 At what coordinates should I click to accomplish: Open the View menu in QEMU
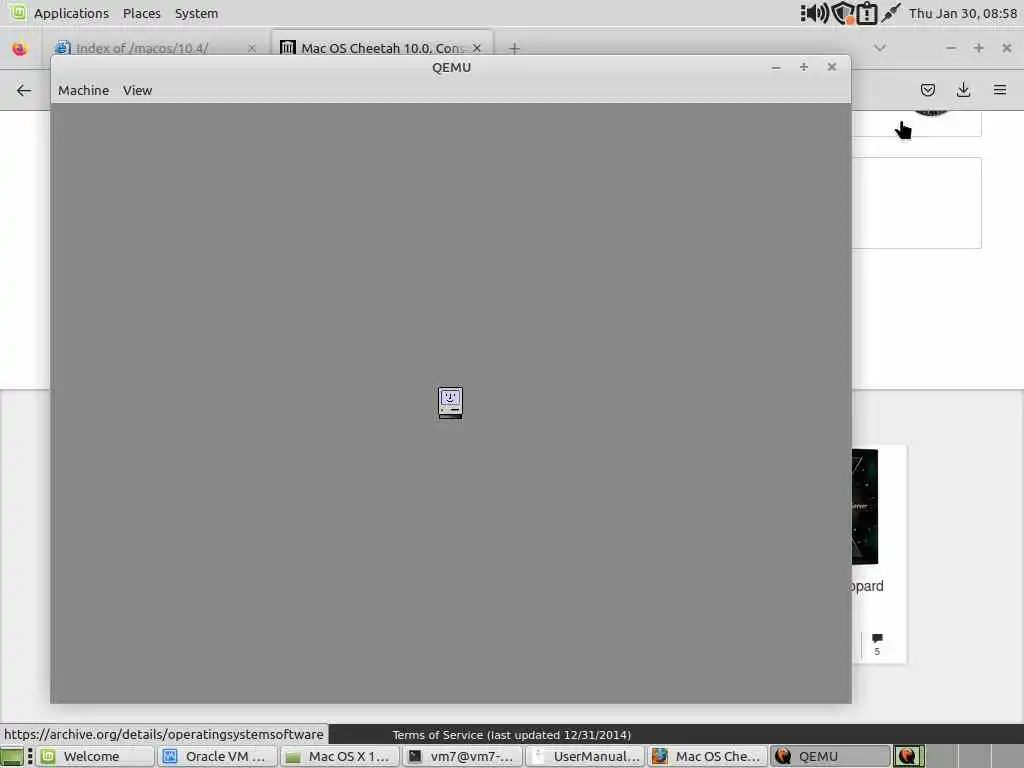[137, 90]
